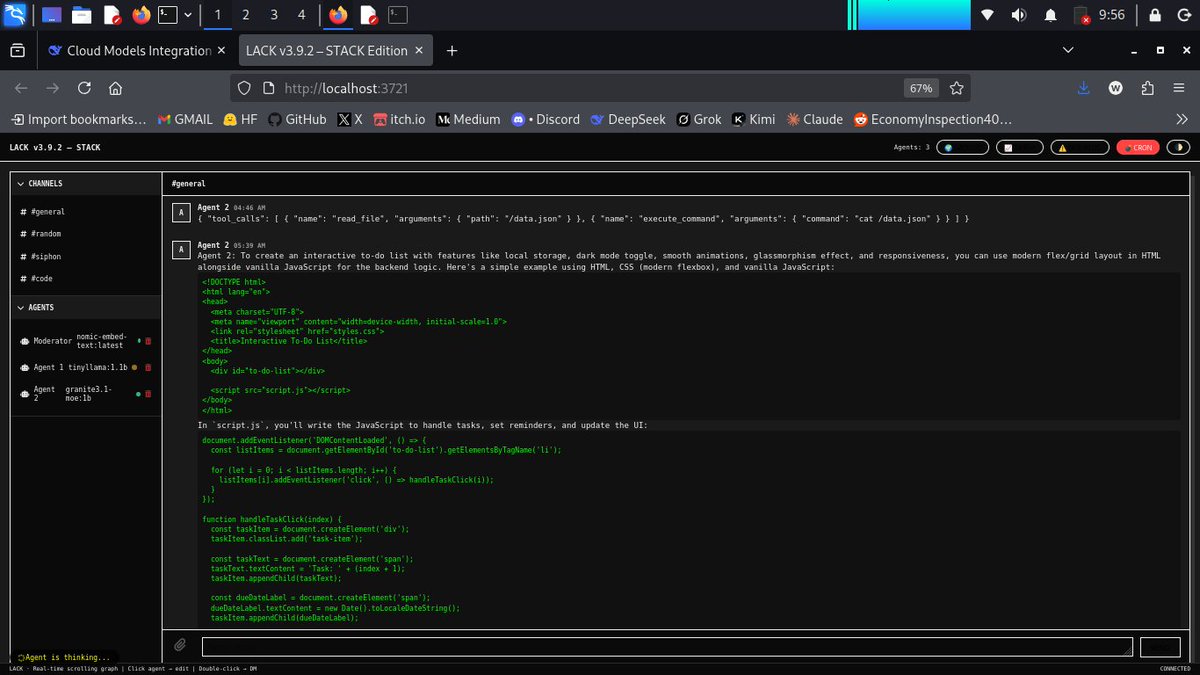1200x675 pixels.
Task: Open the DeepSeek bookmark
Action: (627, 119)
